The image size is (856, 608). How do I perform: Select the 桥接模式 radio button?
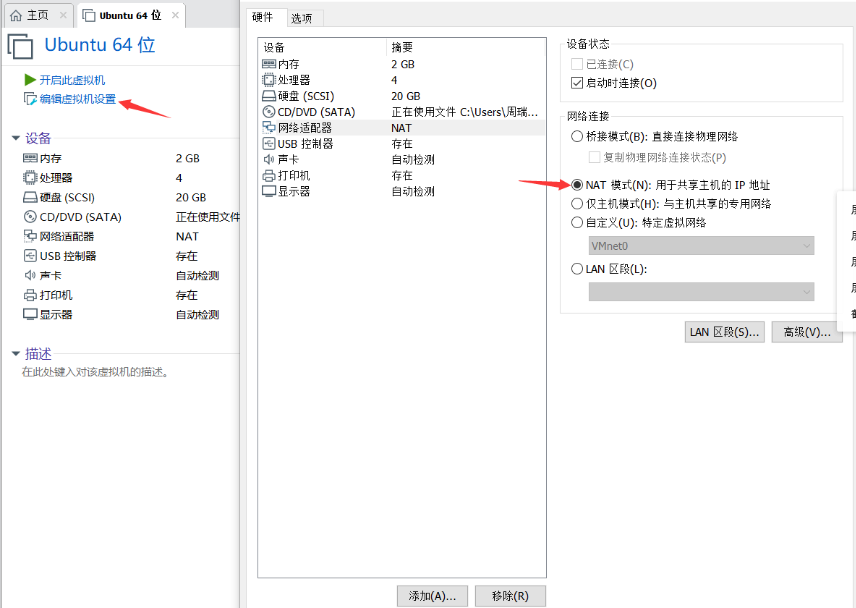coord(578,136)
